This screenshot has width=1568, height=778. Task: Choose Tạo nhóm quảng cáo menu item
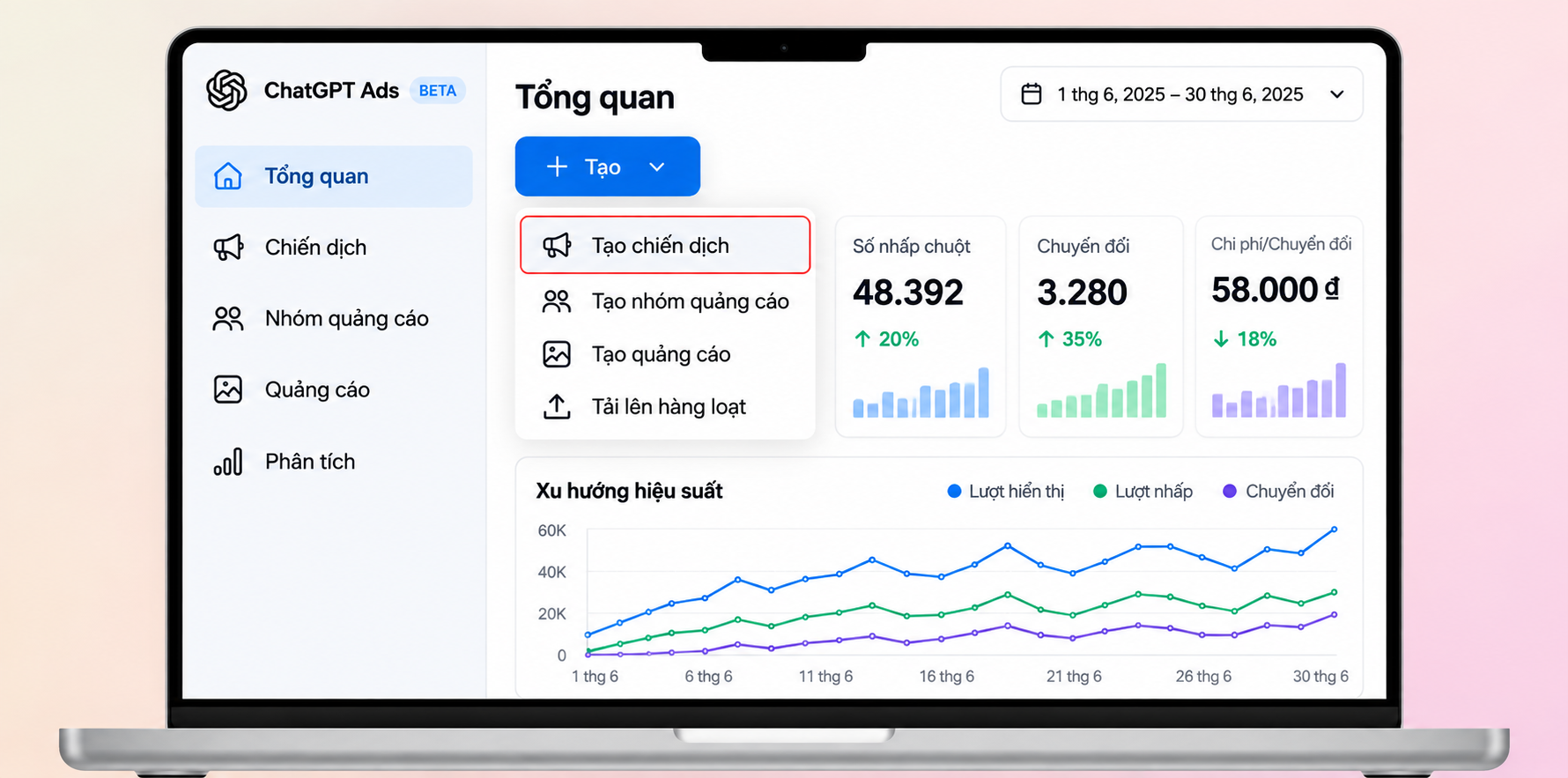click(x=665, y=301)
